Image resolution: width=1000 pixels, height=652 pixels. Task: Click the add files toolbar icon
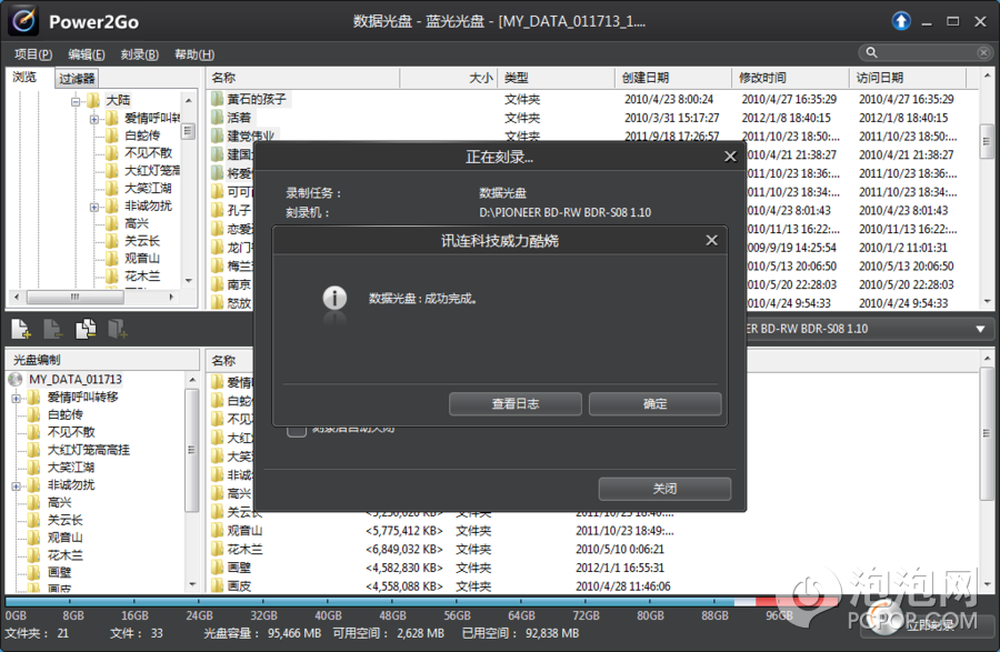(20, 329)
